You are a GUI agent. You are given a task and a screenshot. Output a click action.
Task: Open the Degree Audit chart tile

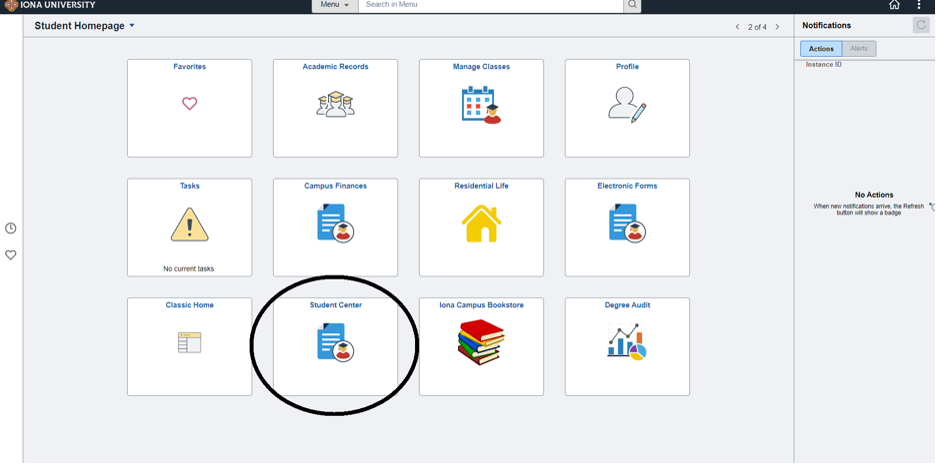[x=627, y=345]
